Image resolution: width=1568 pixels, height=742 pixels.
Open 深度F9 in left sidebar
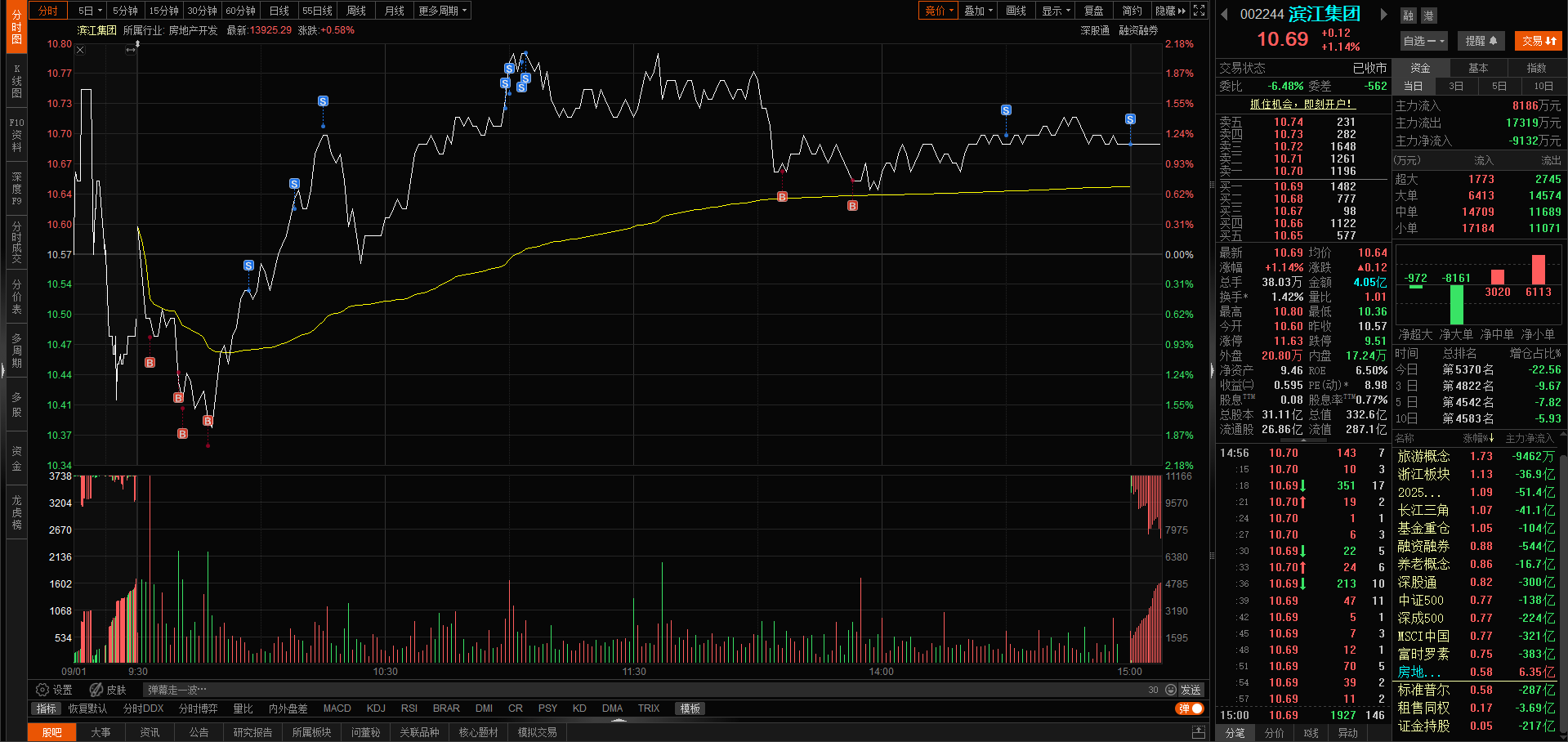[16, 189]
